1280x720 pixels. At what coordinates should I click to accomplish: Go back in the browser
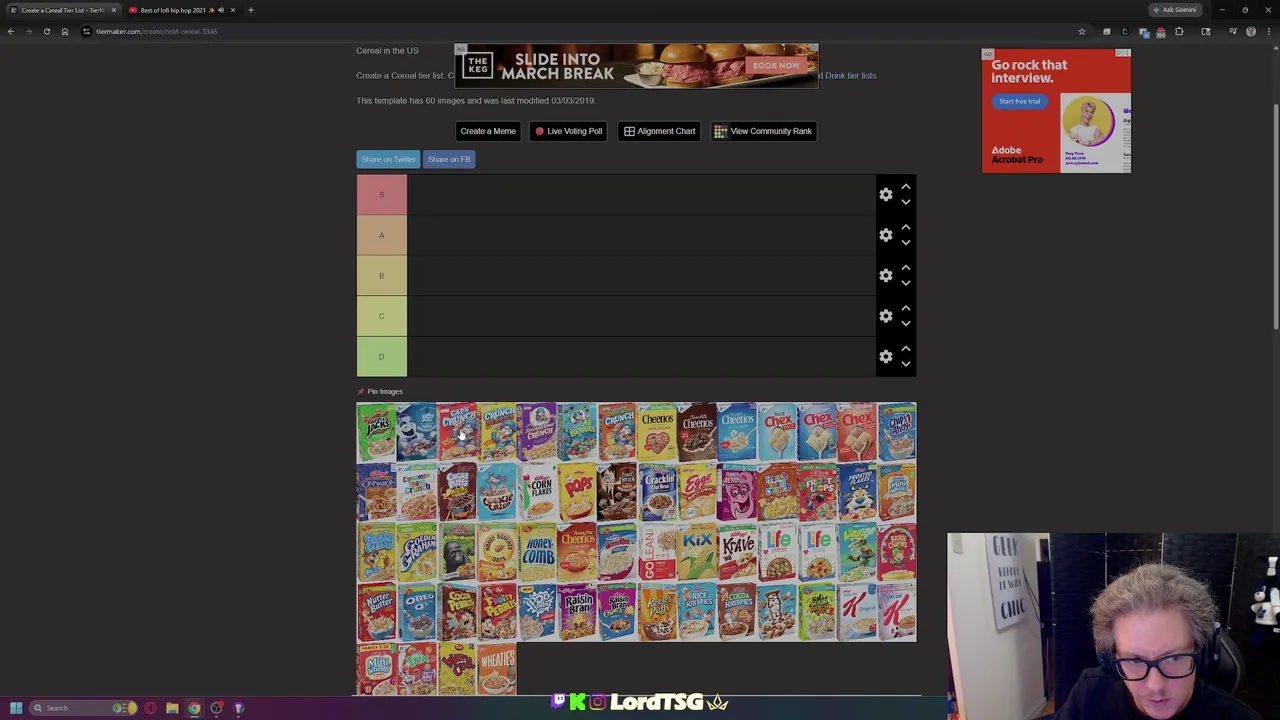point(11,32)
